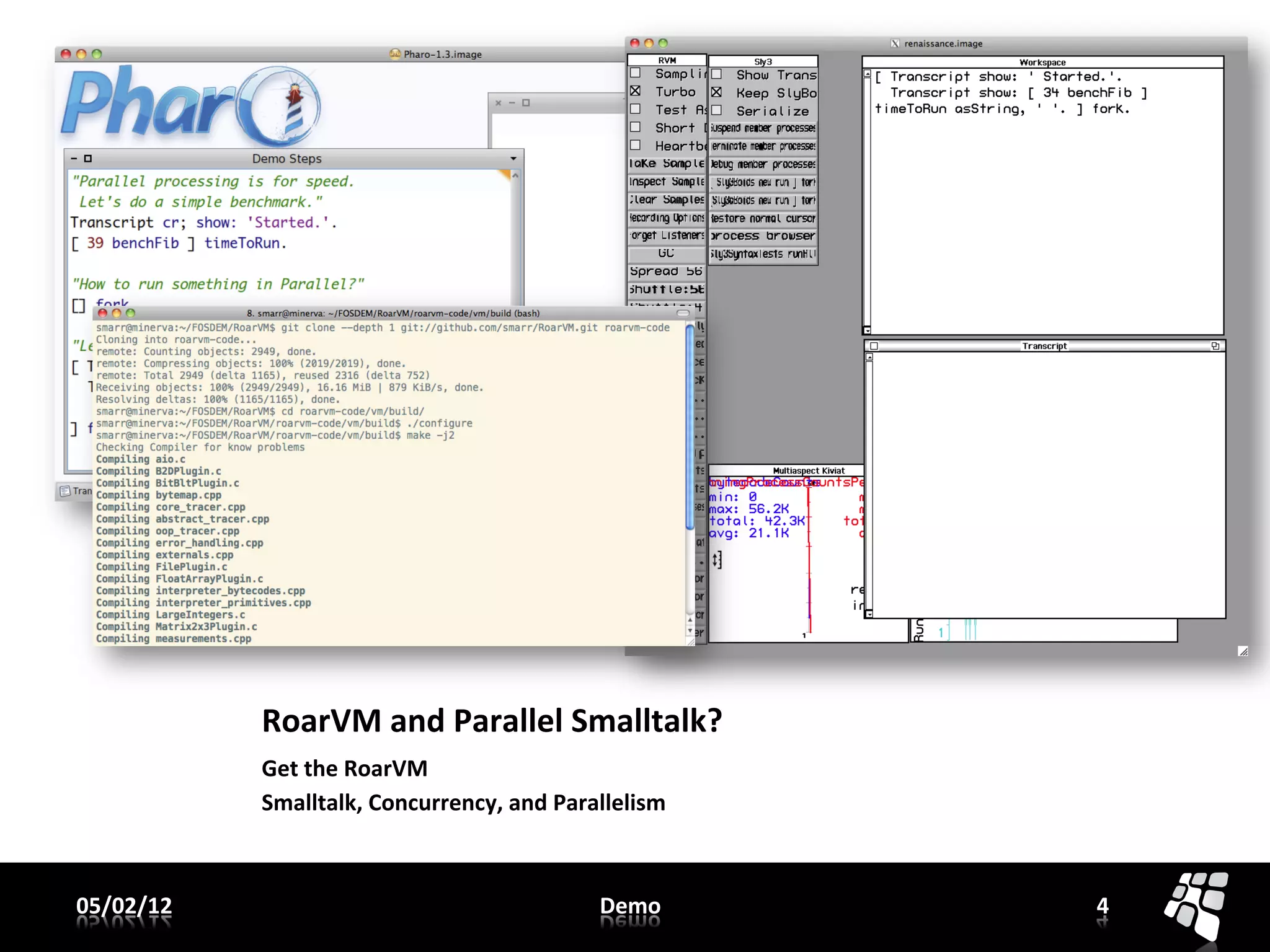Viewport: 1270px width, 952px height.
Task: Minimize the small background Pharo window
Action: click(x=512, y=103)
